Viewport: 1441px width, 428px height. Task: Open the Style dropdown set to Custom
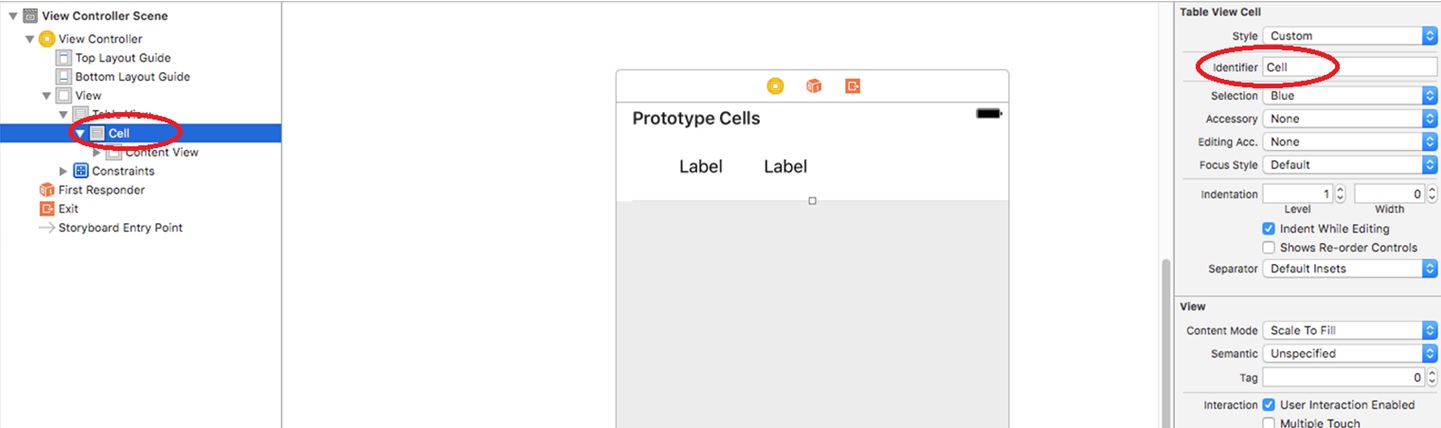coord(1349,36)
